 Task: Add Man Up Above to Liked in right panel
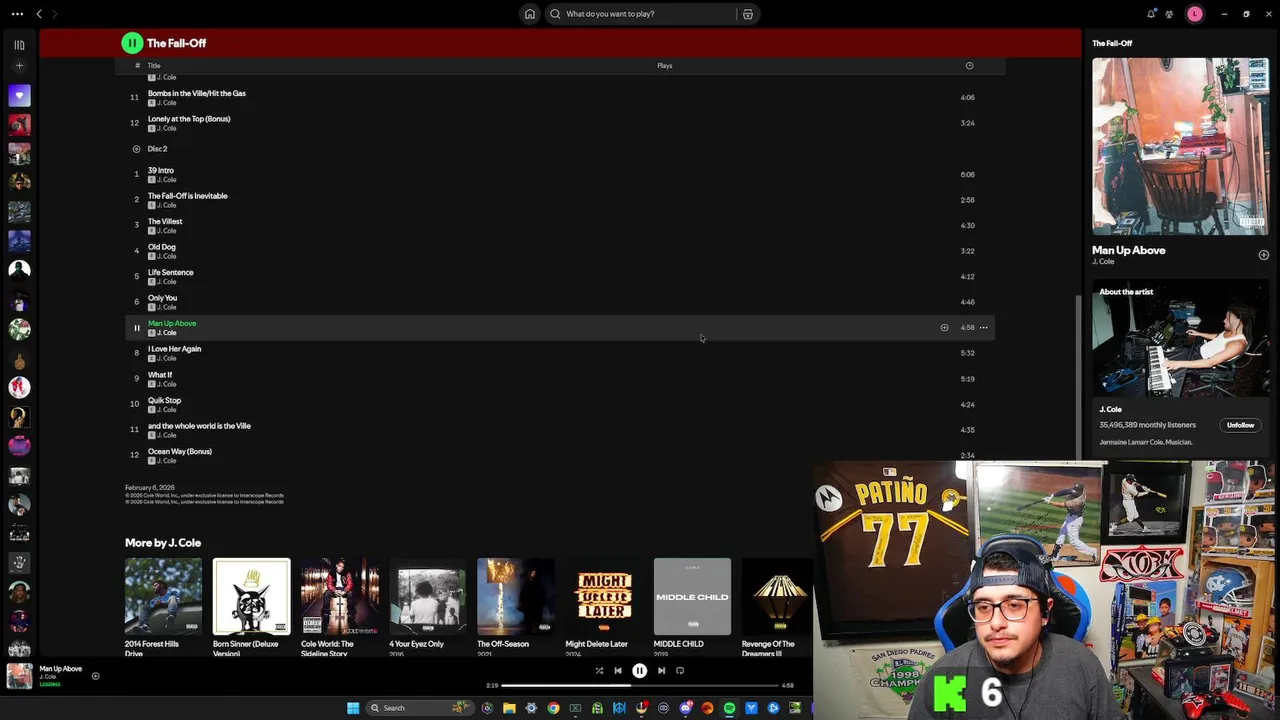coord(1263,255)
